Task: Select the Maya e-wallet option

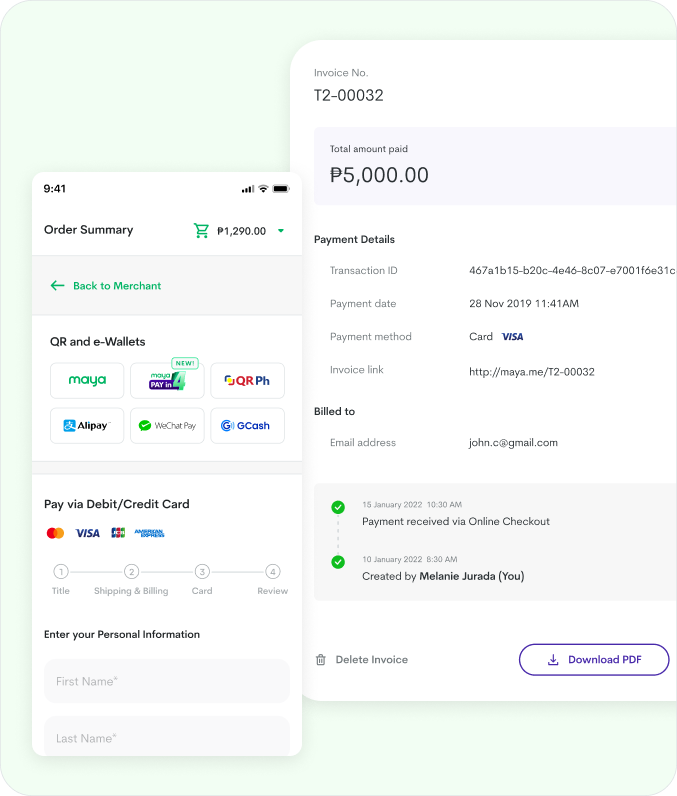Action: pyautogui.click(x=87, y=381)
